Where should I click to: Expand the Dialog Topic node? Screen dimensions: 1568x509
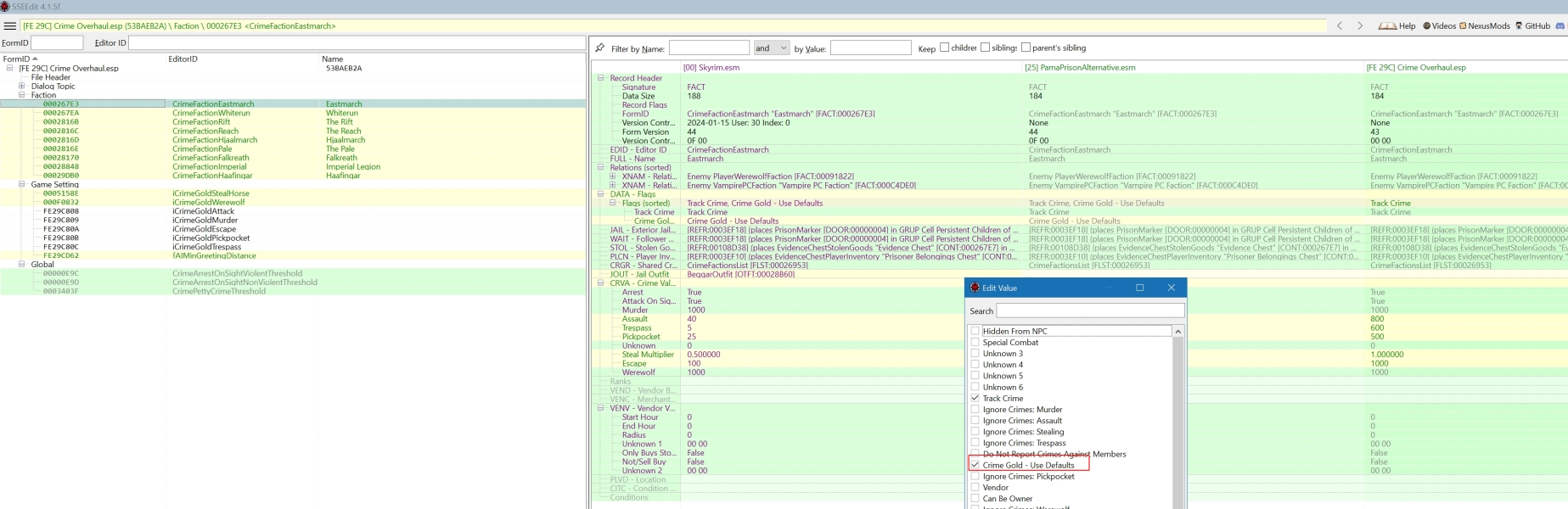click(22, 87)
